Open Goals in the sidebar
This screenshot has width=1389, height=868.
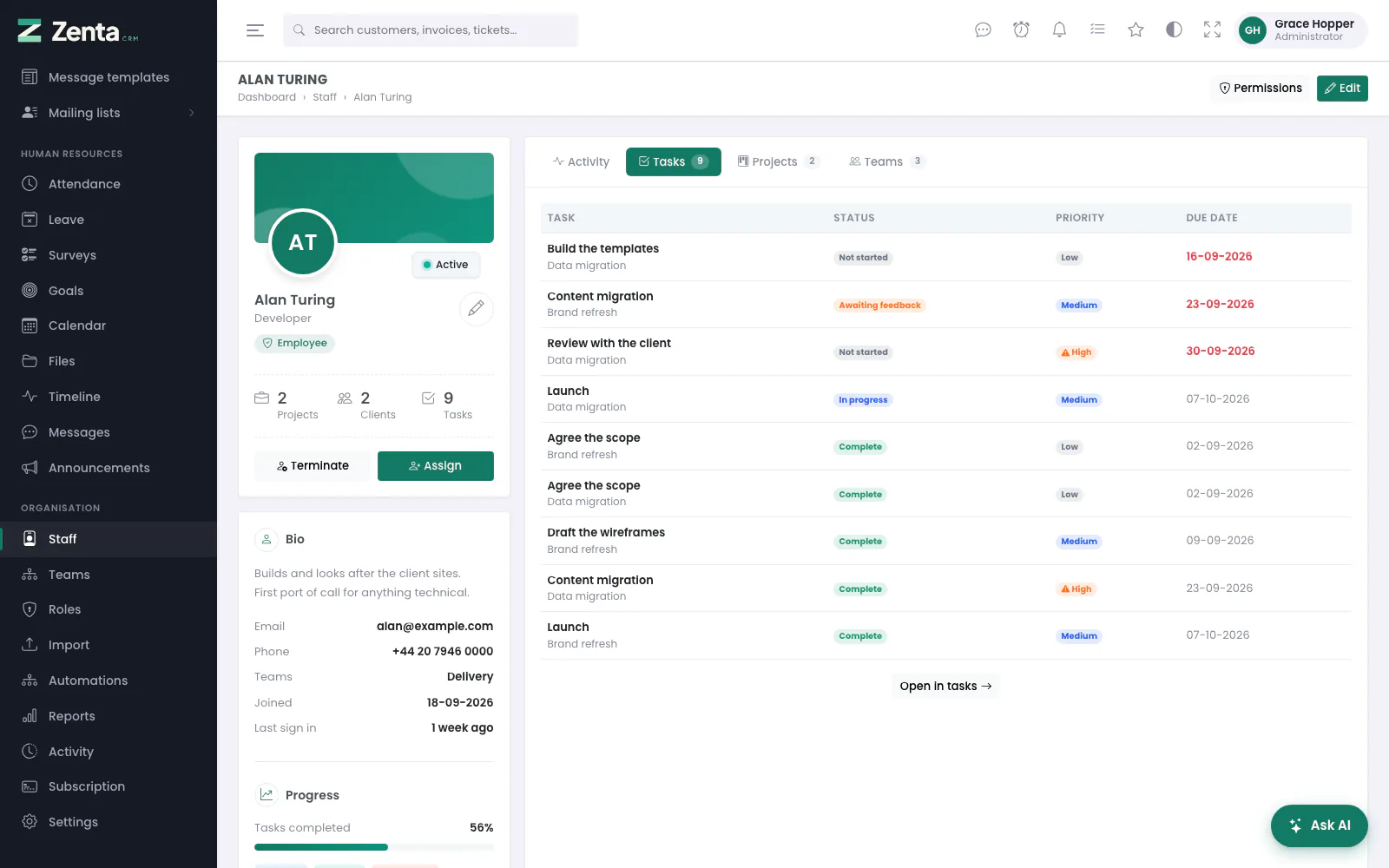(x=109, y=291)
